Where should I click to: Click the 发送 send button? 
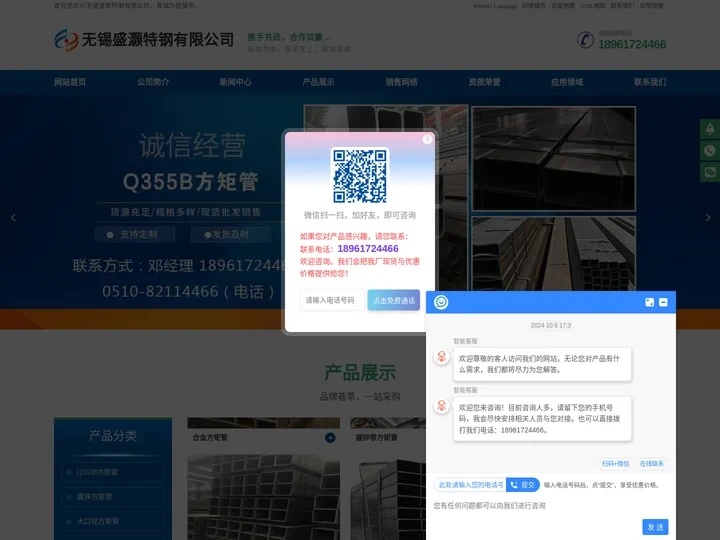(x=655, y=527)
